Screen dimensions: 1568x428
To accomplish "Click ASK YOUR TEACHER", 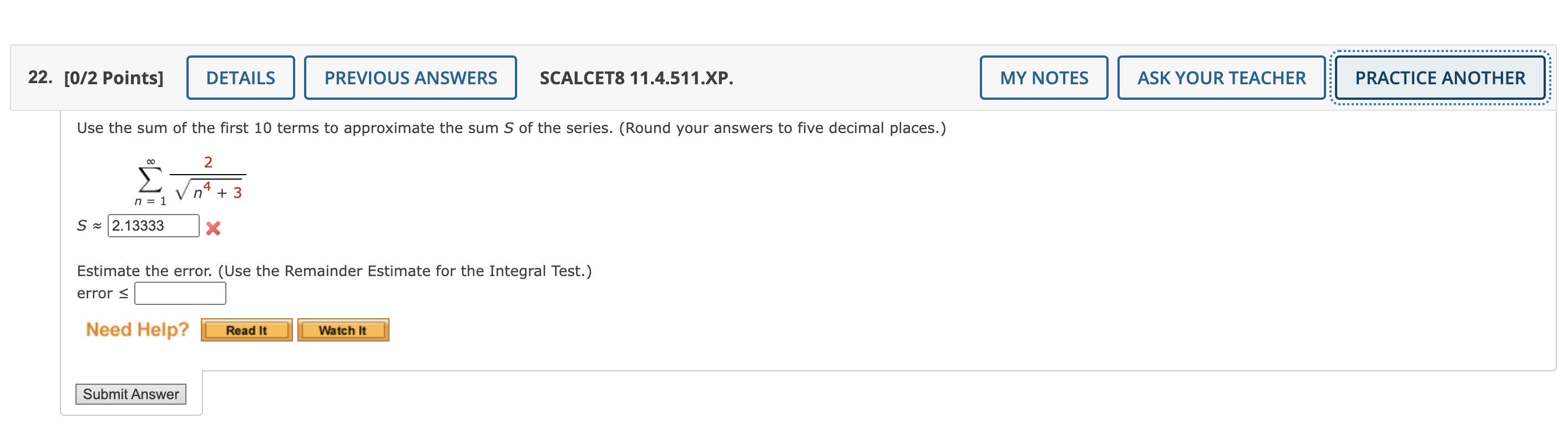I will tap(1221, 77).
